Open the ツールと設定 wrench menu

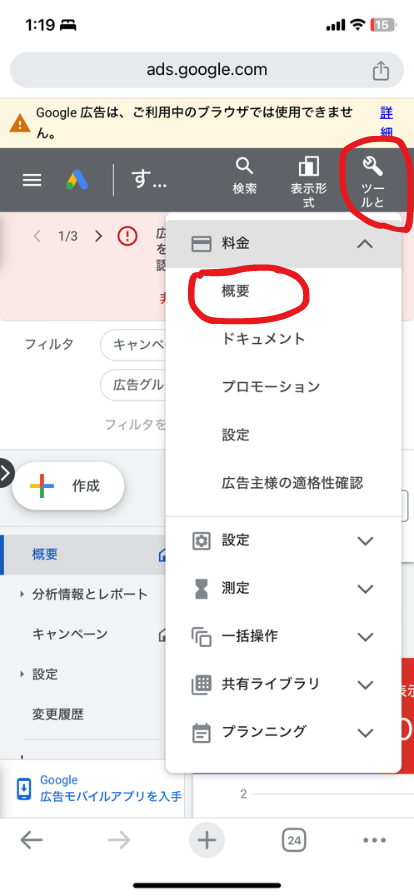tap(373, 183)
